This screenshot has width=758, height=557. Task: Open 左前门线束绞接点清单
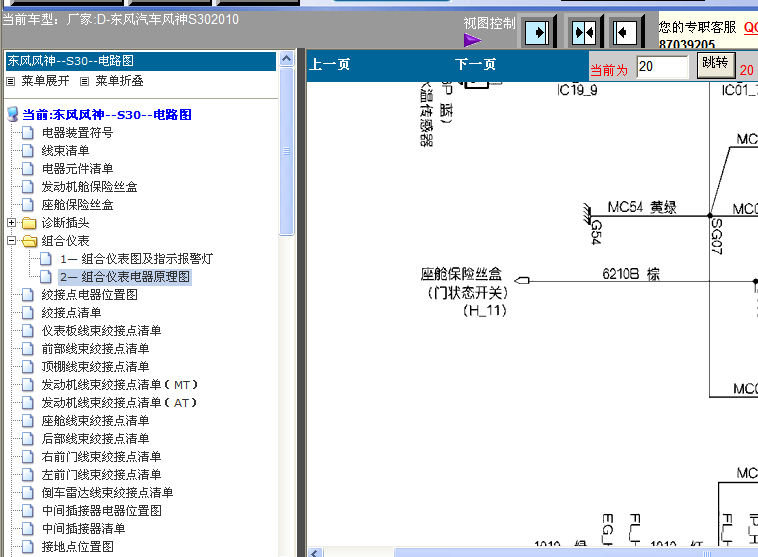pyautogui.click(x=102, y=474)
